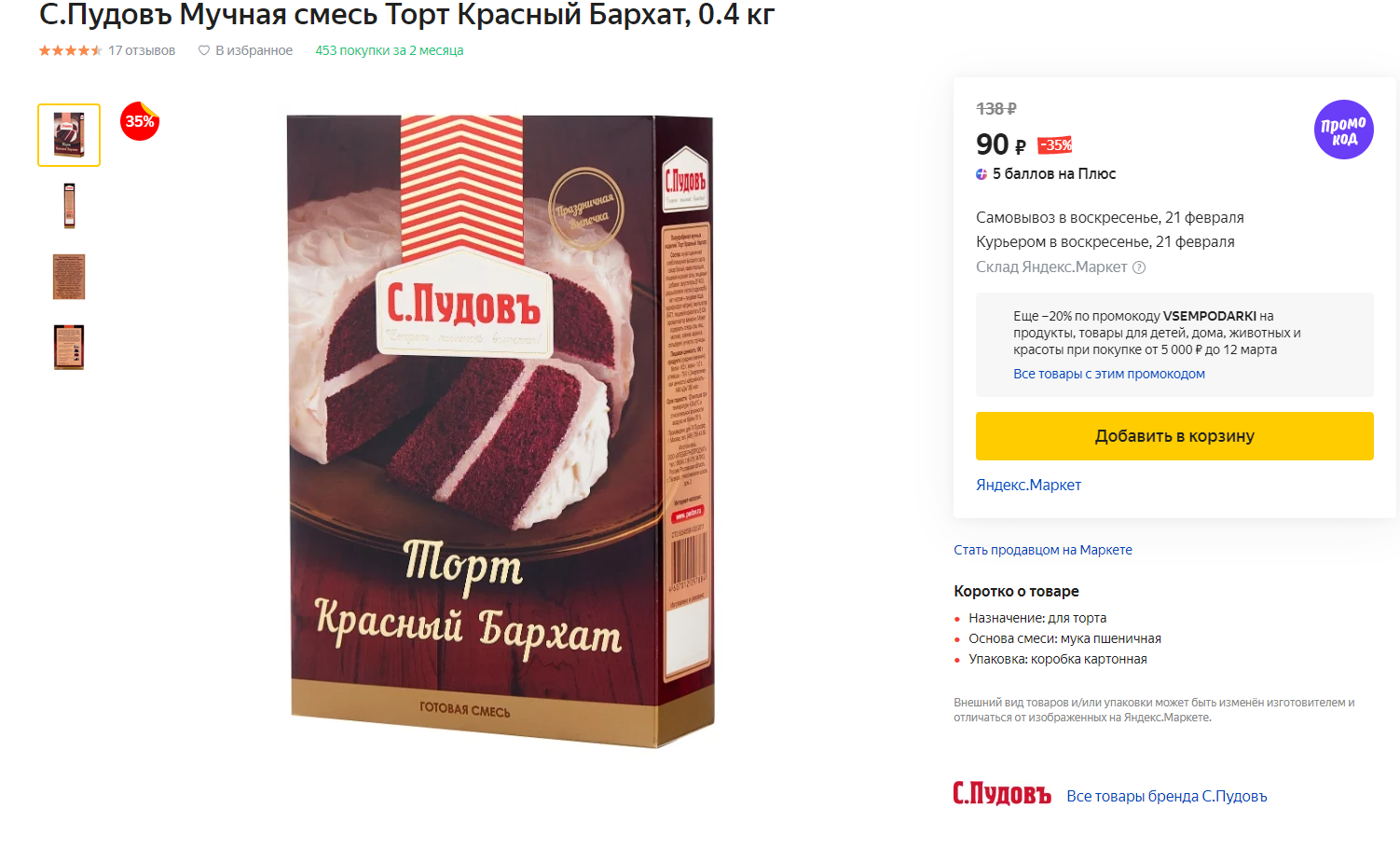Open all products with this promo code
This screenshot has width=1400, height=849.
pos(1108,374)
